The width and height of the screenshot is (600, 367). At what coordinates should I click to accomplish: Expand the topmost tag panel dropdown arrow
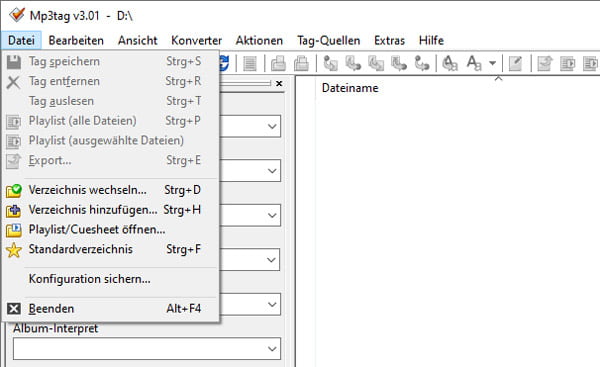pos(272,126)
